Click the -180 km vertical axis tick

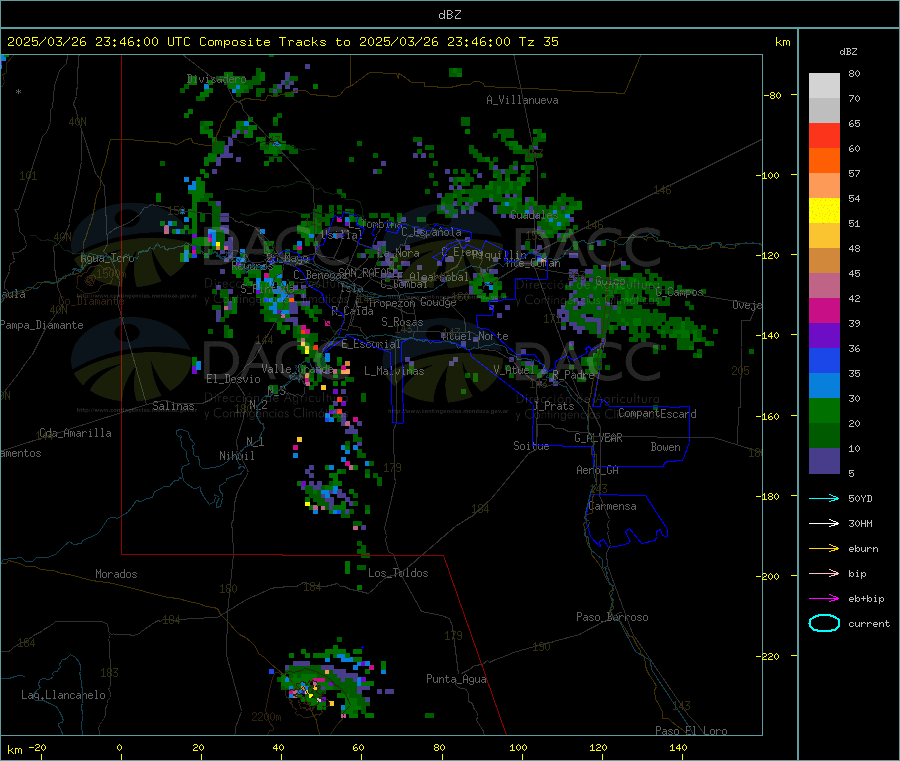pos(770,496)
